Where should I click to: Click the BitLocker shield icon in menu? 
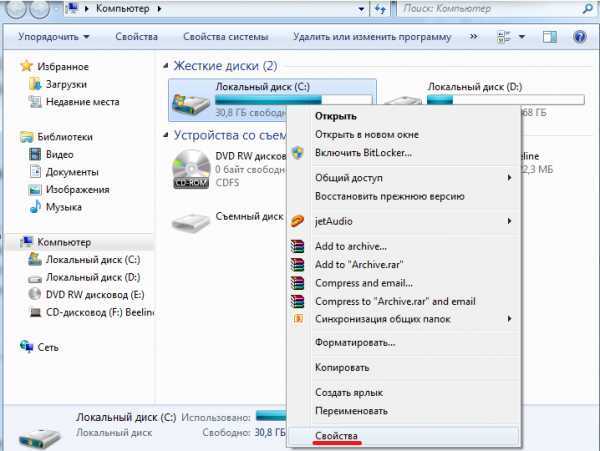(298, 153)
